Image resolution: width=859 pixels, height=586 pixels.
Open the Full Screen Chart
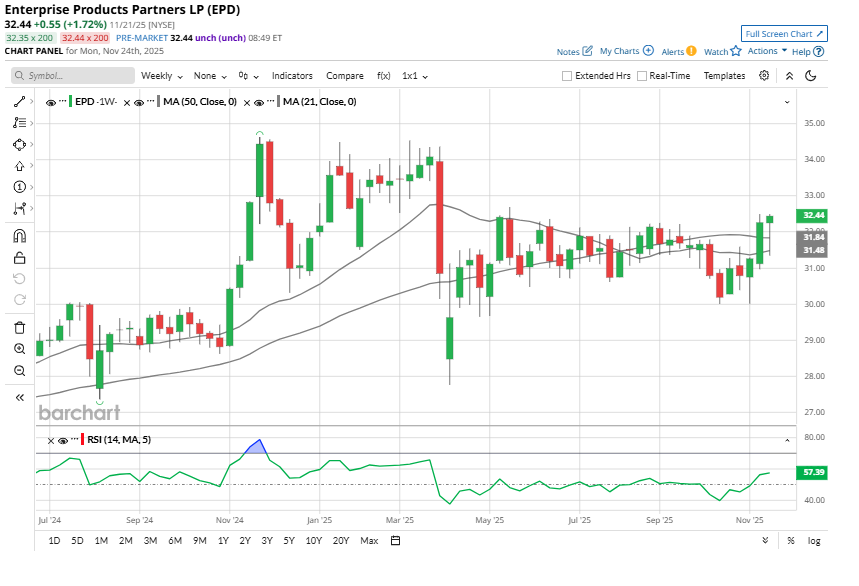784,33
